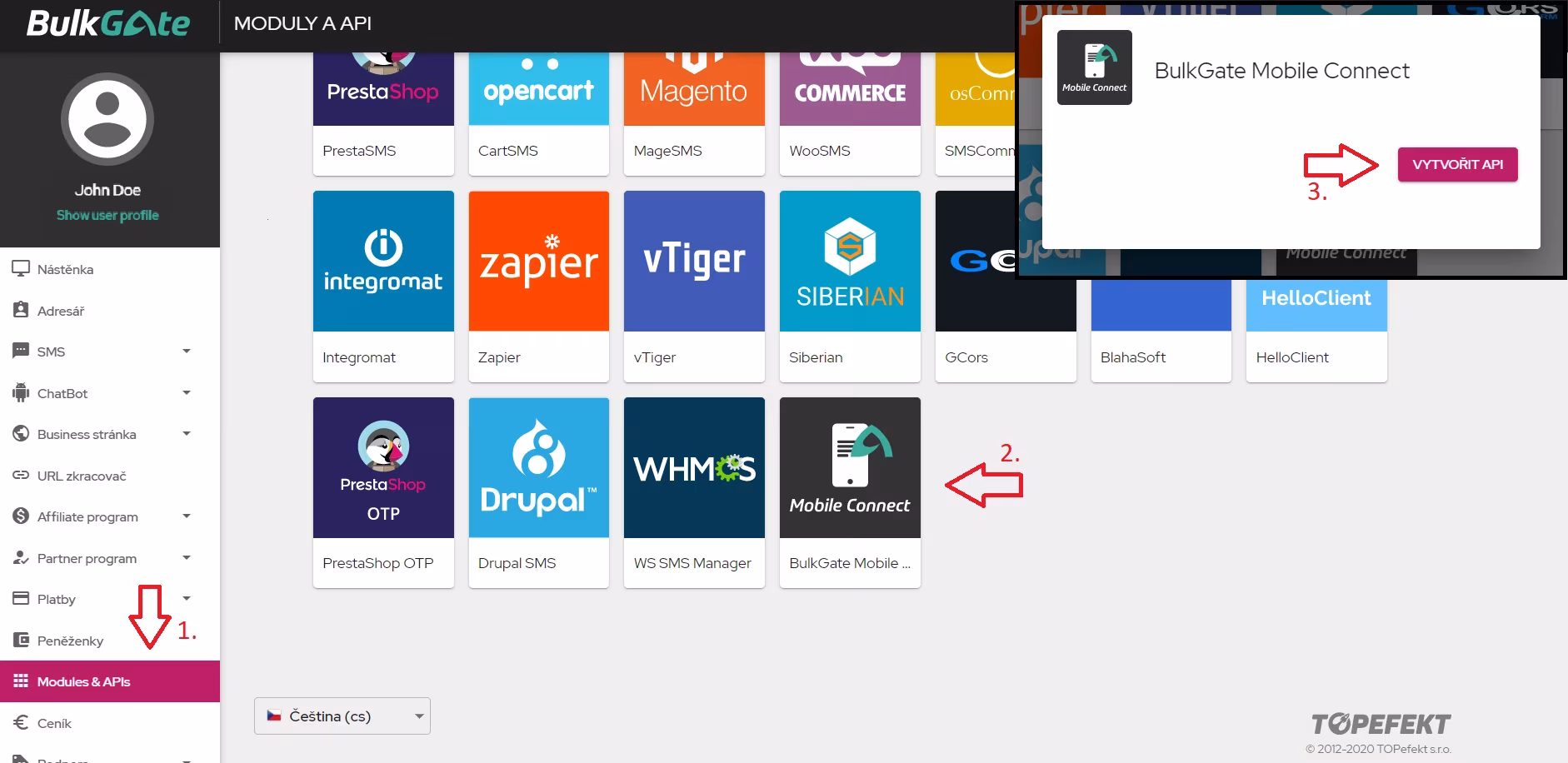Select Modules & APIs in the sidebar
Image resolution: width=1568 pixels, height=763 pixels.
110,681
